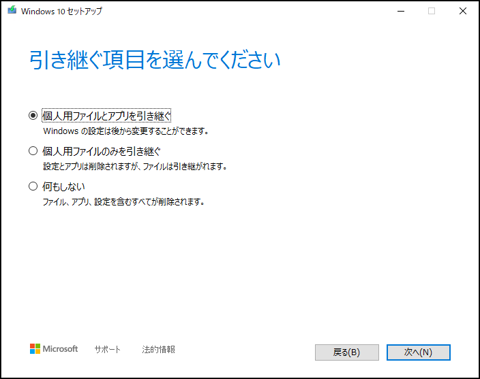Viewport: 480px width, 379px height.
Task: Click description 設定とアプリは削除されますが、ファイルは引き継がれます。
Action: [135, 166]
